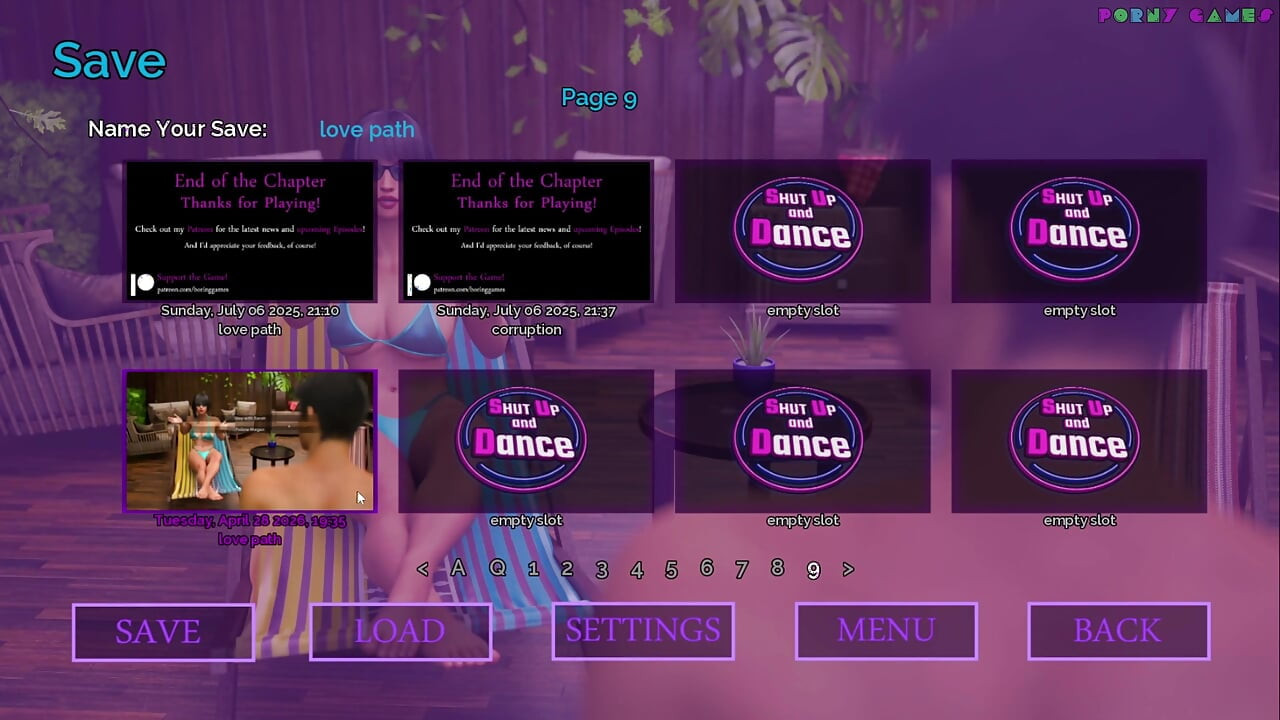Open the LOAD screen
This screenshot has height=720, width=1280.
[400, 632]
